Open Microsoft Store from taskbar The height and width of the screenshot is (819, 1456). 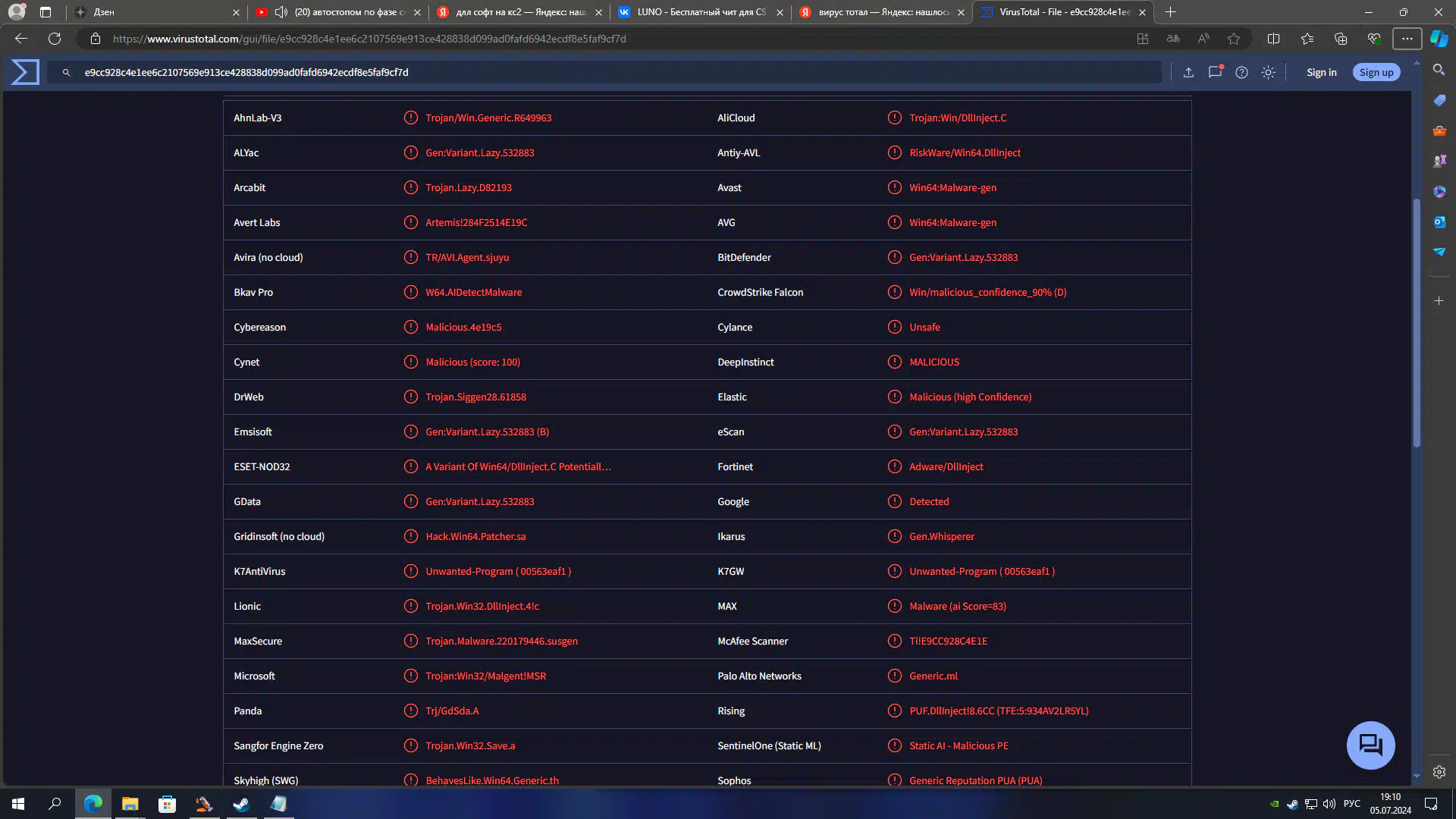(x=167, y=804)
